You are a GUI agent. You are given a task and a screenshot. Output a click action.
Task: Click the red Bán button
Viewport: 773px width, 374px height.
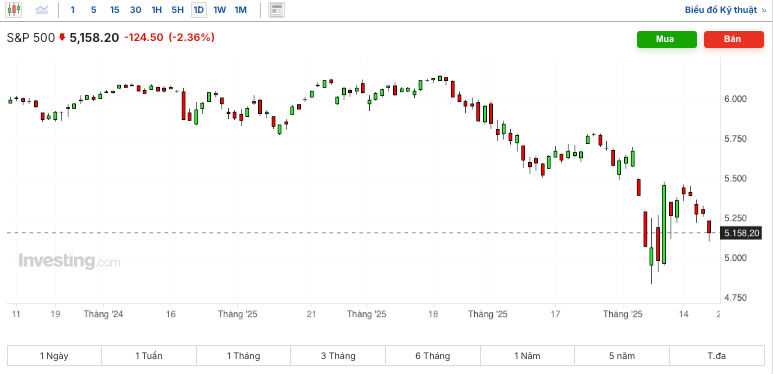pyautogui.click(x=734, y=39)
